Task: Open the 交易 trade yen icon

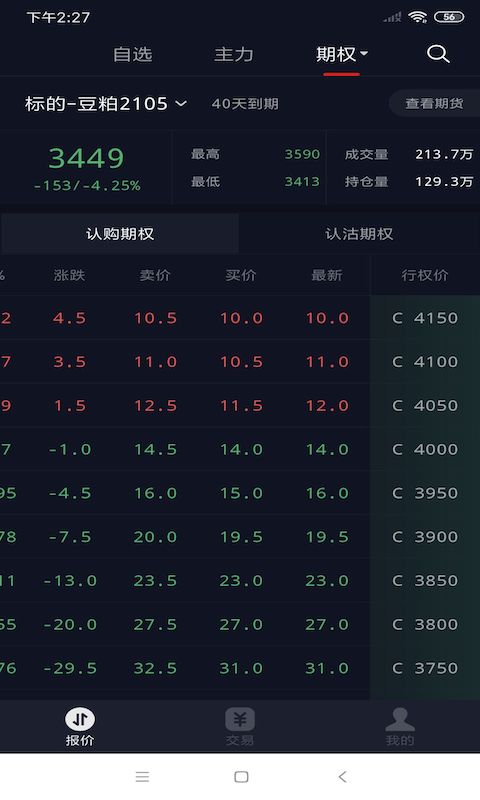Action: [x=240, y=719]
